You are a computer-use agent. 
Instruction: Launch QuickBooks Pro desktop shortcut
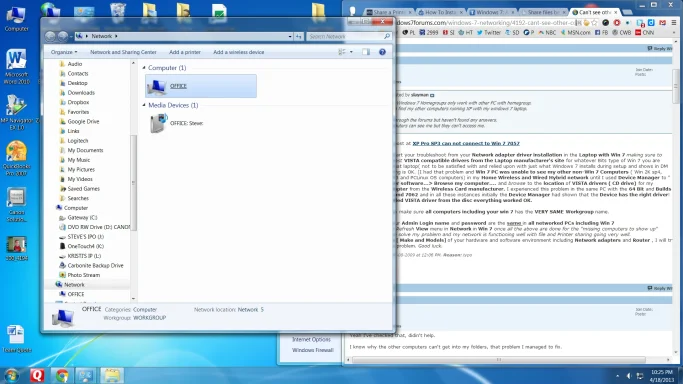pyautogui.click(x=17, y=158)
